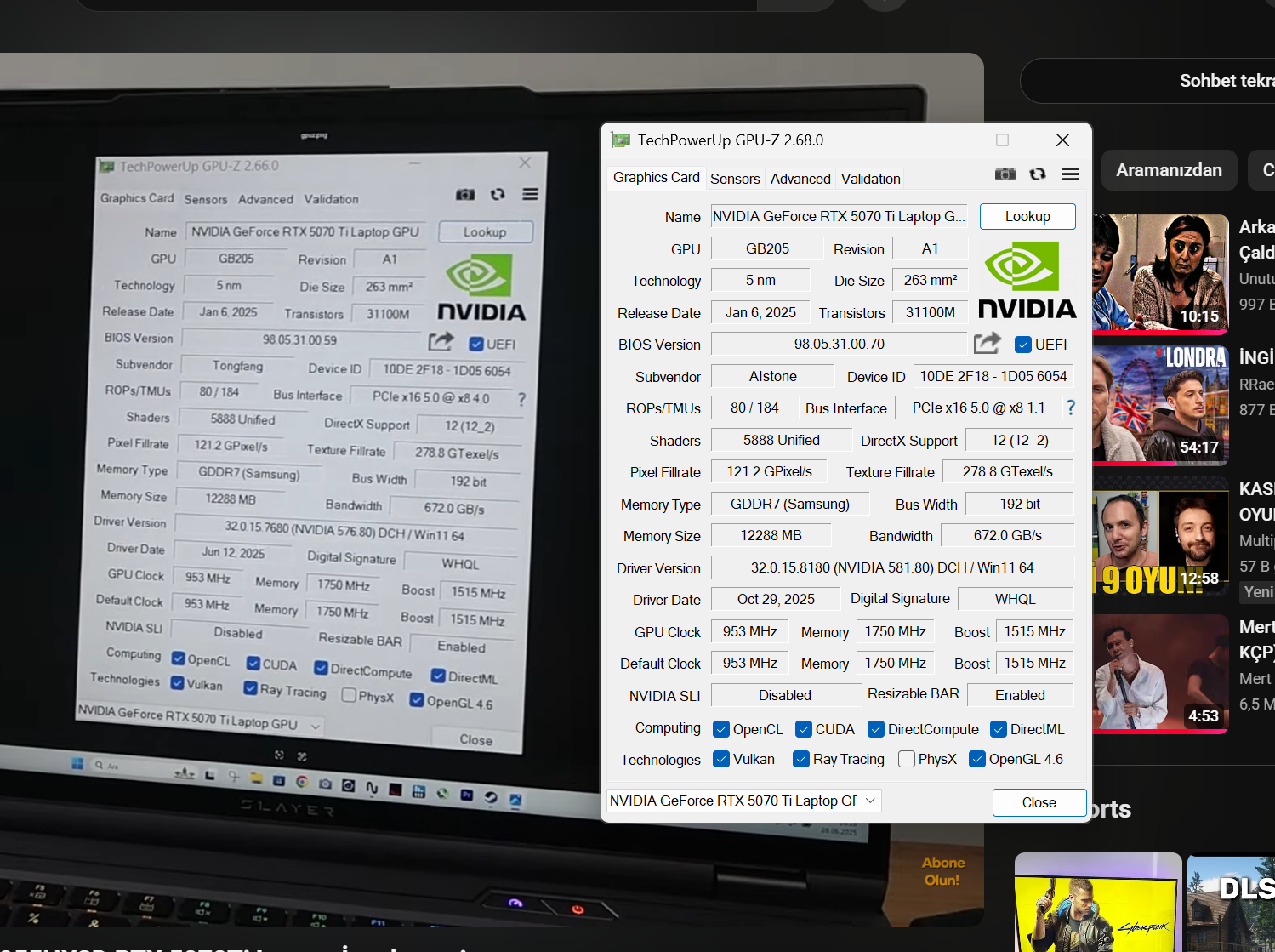Image resolution: width=1275 pixels, height=952 pixels.
Task: Click the ROPs/TMUs value '80 / 184'
Action: (x=754, y=408)
